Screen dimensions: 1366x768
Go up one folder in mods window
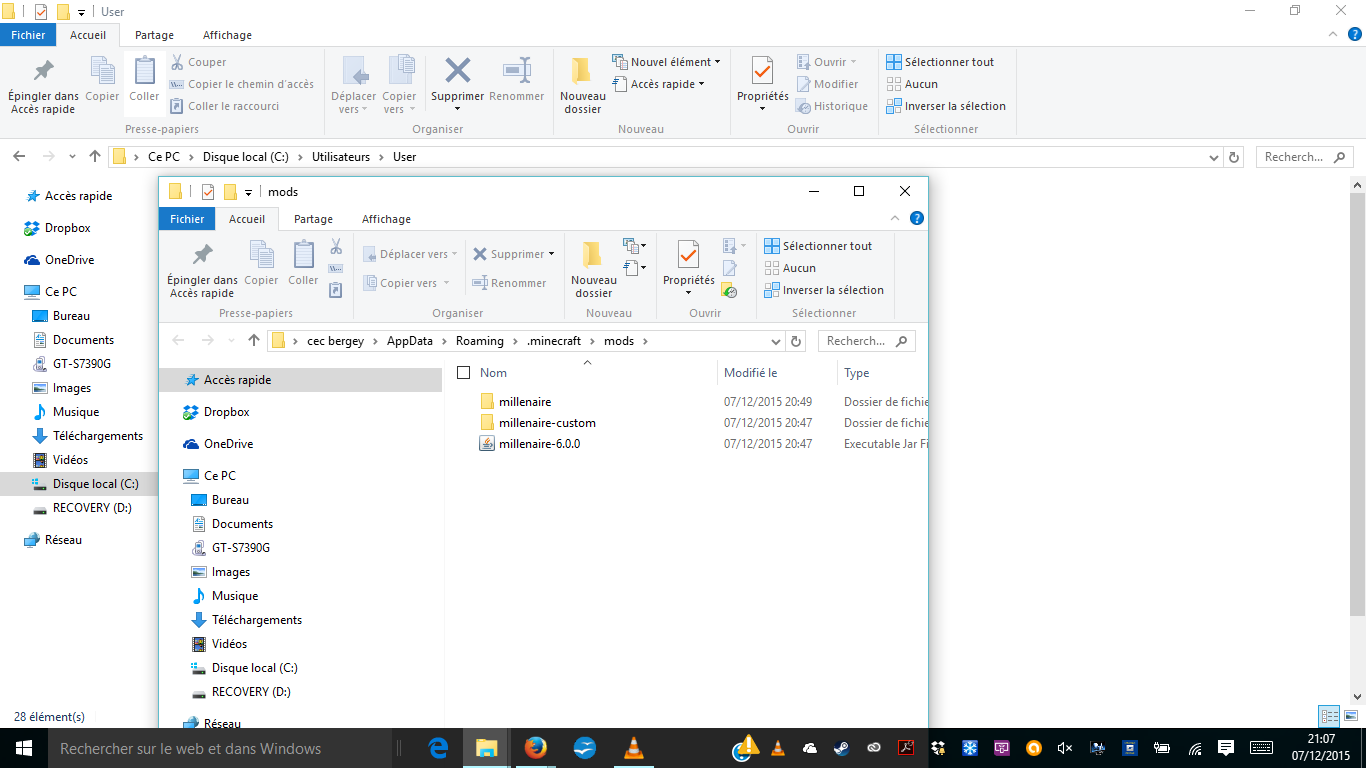click(254, 341)
